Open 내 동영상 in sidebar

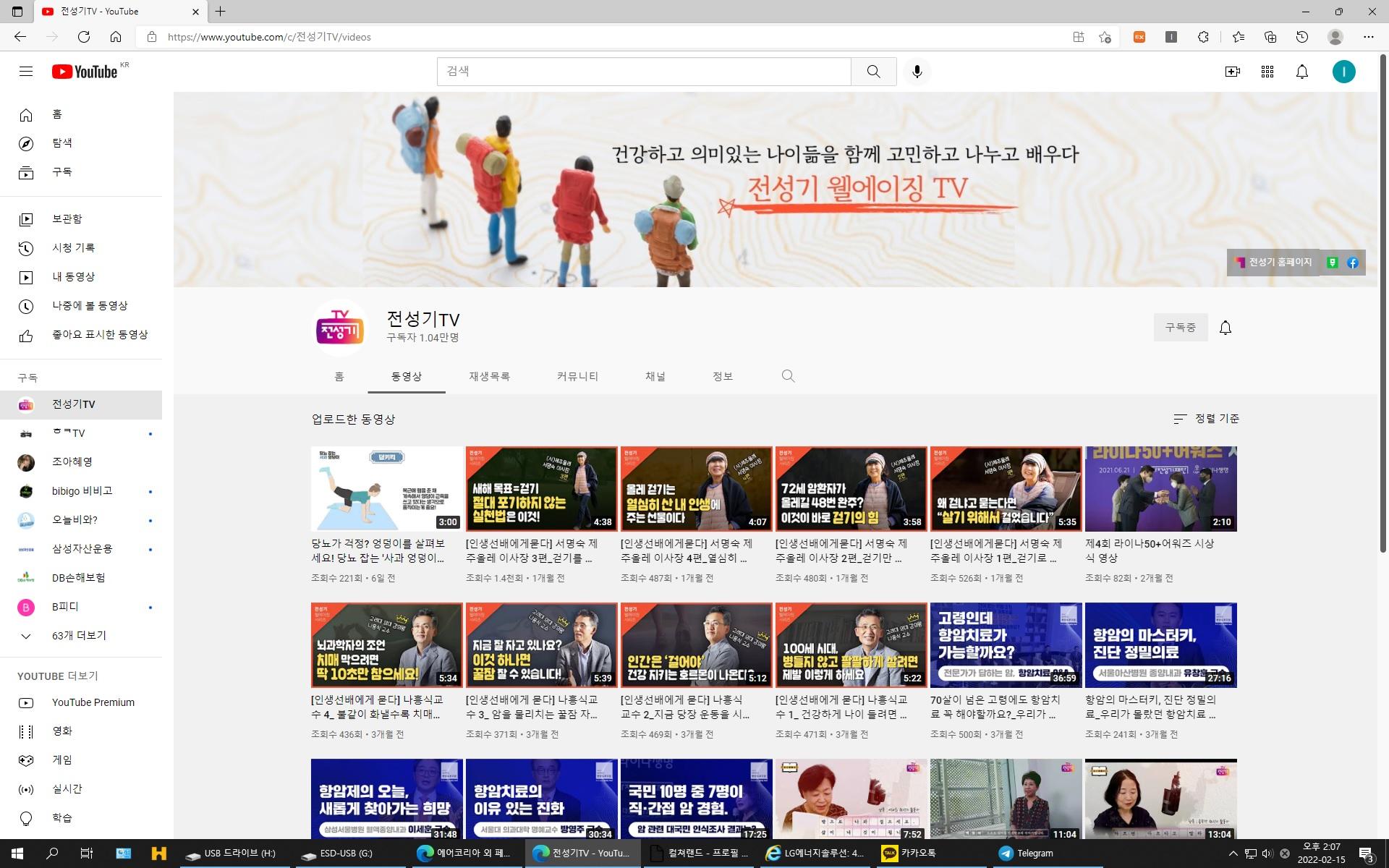pos(81,276)
